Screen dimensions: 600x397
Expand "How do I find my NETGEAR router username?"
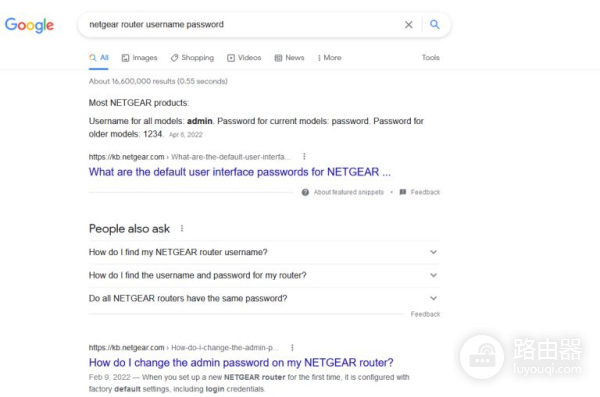(x=264, y=252)
